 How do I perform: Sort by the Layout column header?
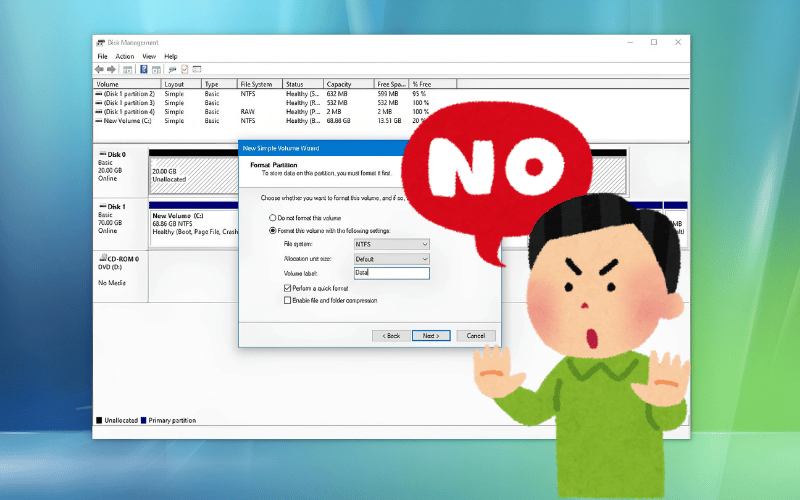tap(181, 84)
